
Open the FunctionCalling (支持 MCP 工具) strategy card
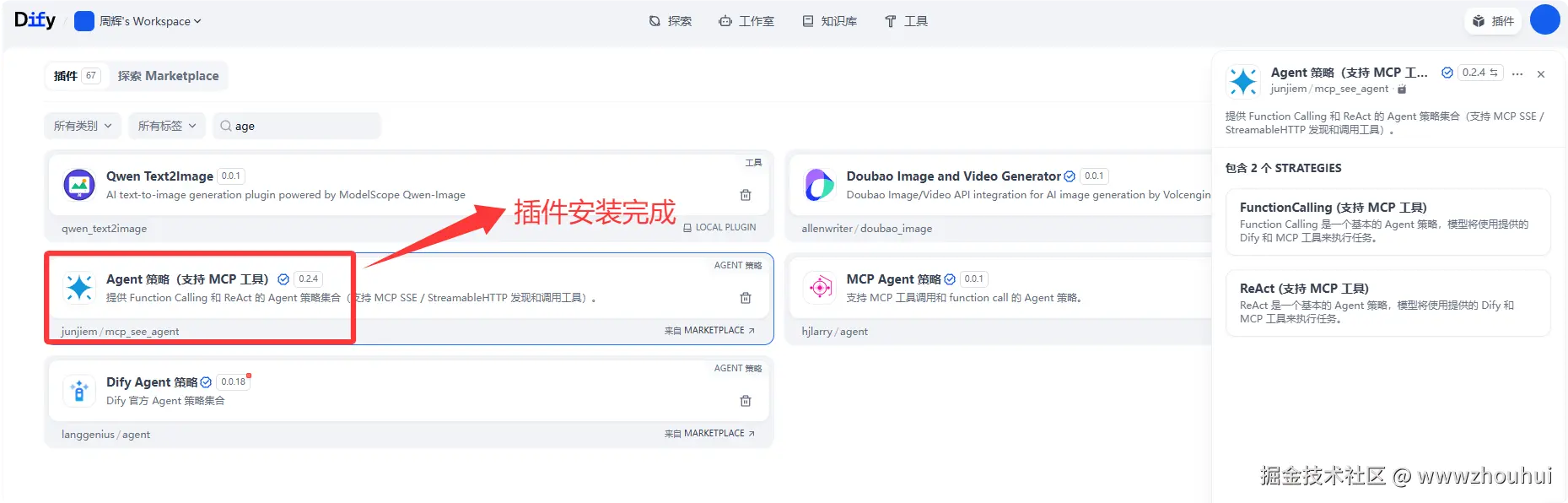click(1387, 222)
